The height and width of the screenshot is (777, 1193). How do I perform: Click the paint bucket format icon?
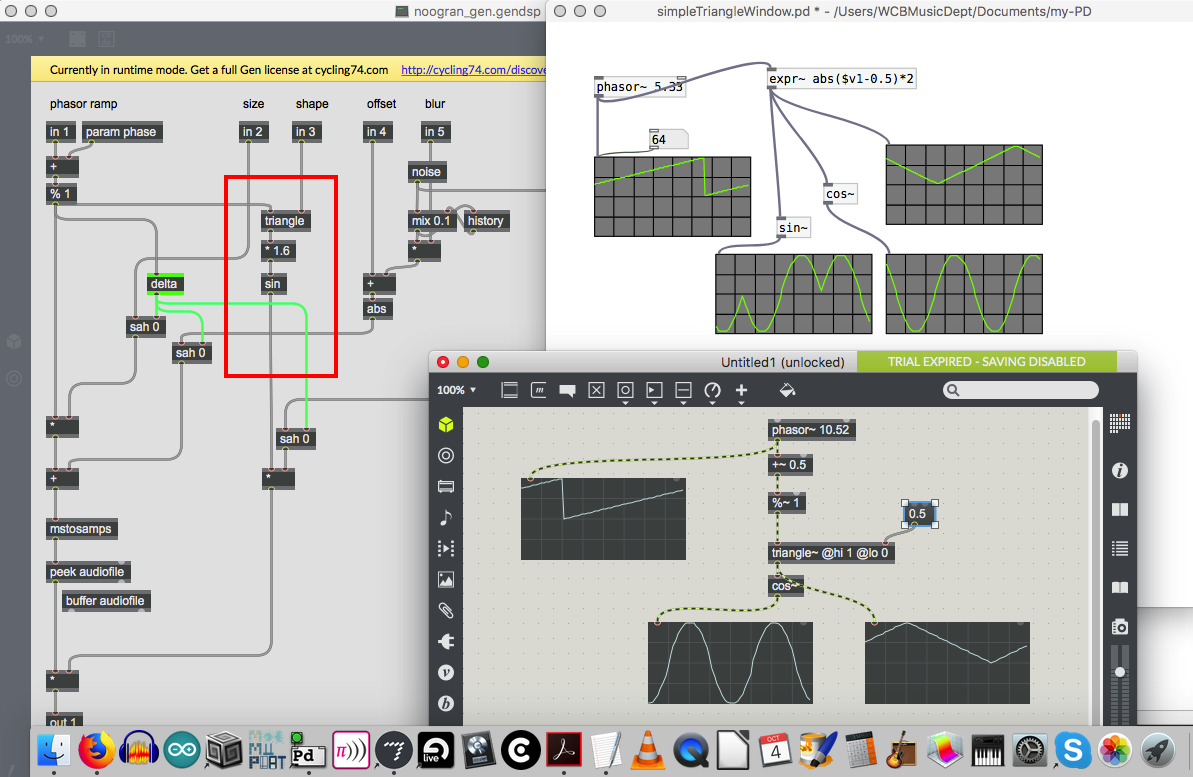click(787, 390)
